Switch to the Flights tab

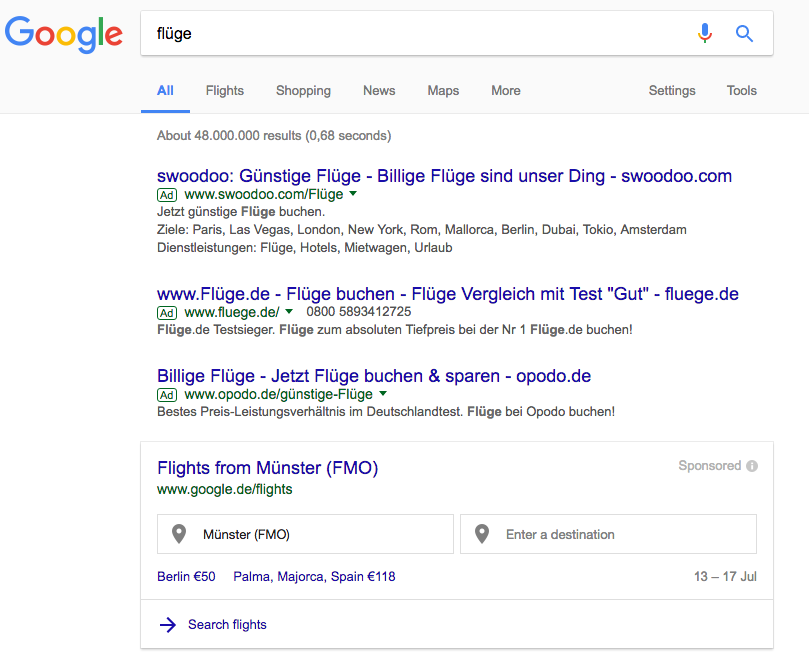coord(224,90)
